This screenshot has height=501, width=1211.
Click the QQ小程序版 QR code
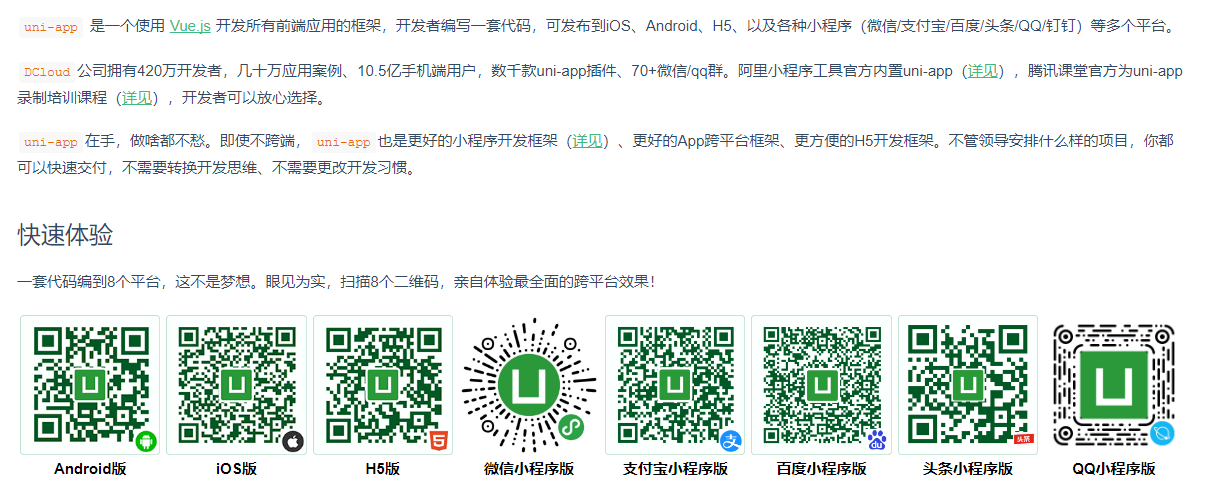1114,386
